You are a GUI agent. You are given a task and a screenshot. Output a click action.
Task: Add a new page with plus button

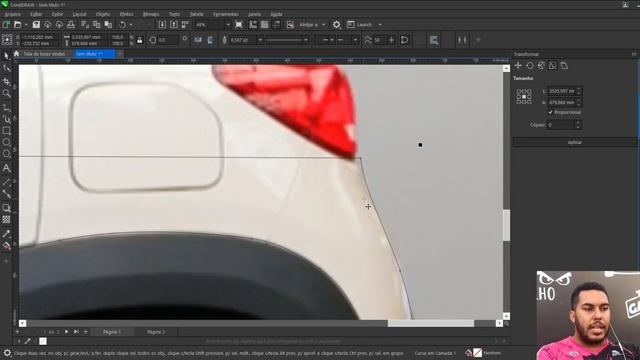[86, 332]
